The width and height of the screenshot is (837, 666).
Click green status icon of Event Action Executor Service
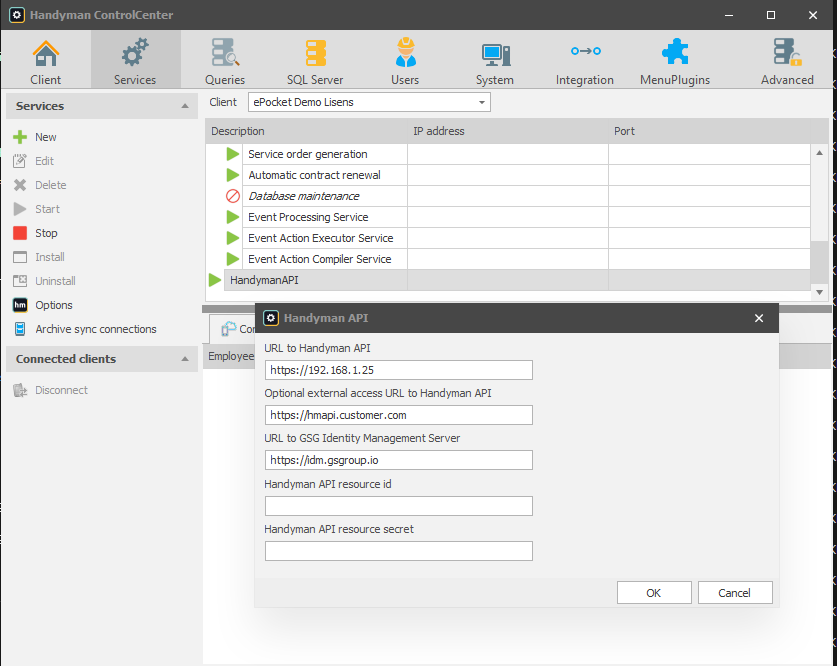[233, 238]
